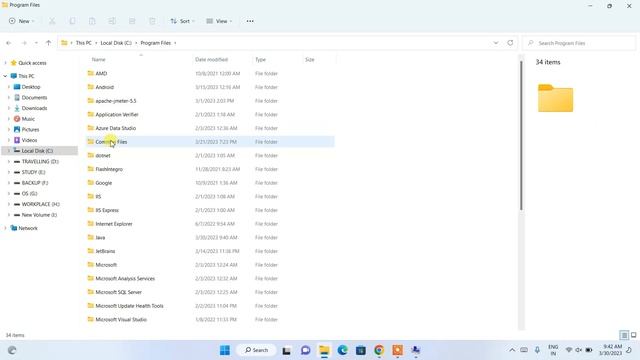Open the Sort options dropdown

tap(182, 21)
